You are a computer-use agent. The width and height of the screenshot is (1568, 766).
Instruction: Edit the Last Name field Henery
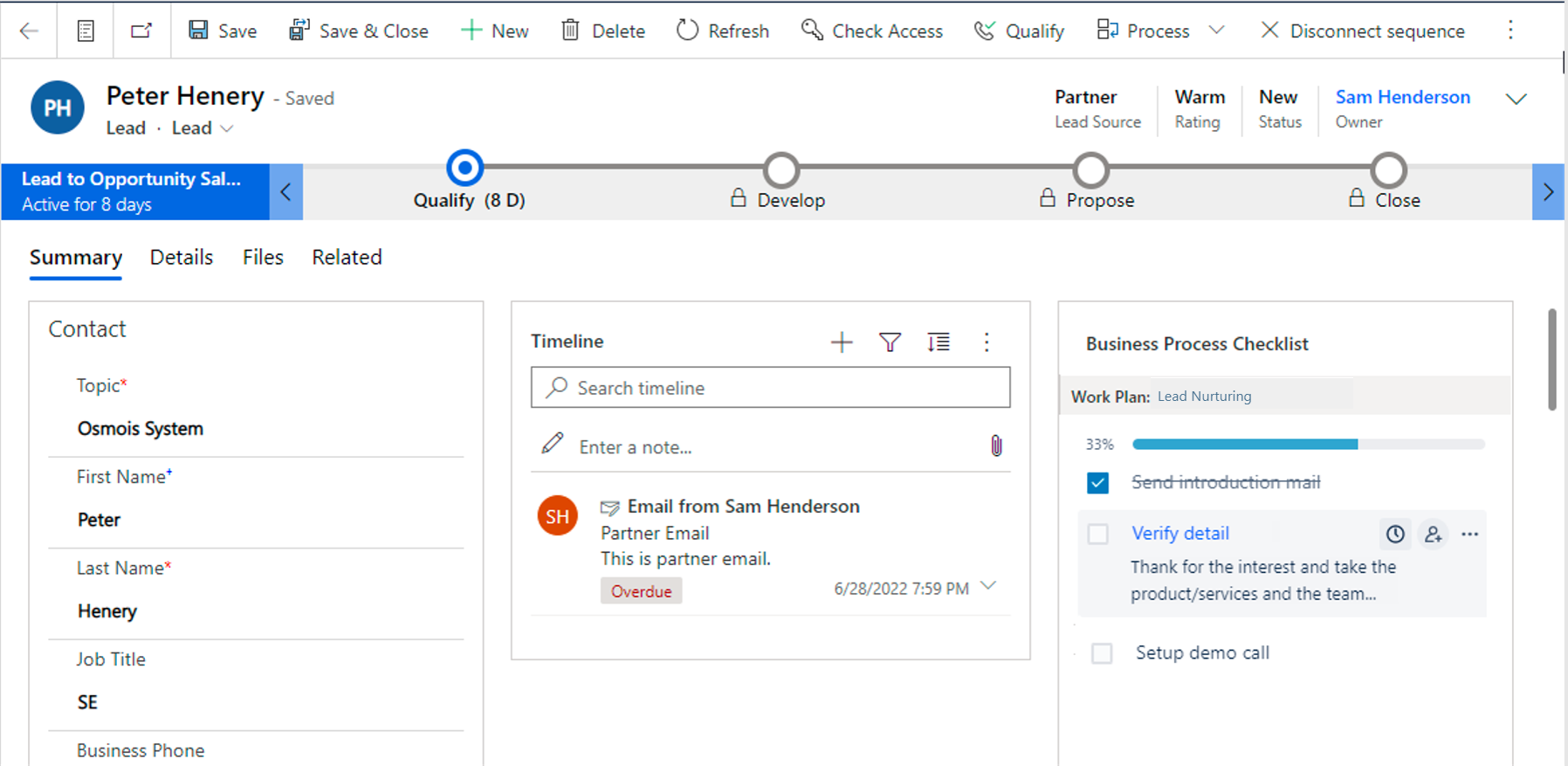tap(256, 611)
